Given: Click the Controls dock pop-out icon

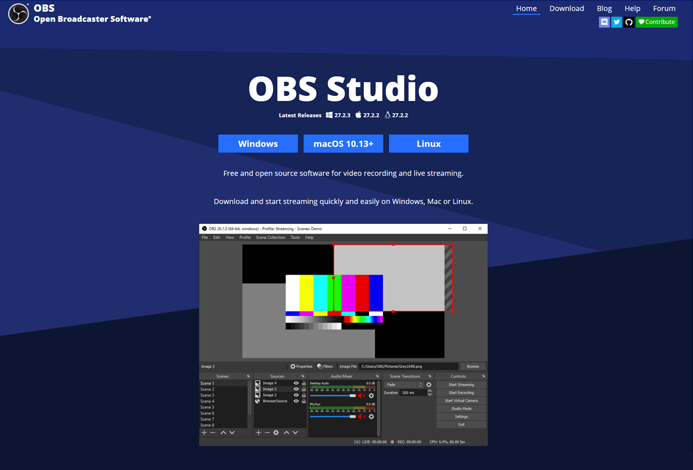Looking at the screenshot, I should point(484,376).
